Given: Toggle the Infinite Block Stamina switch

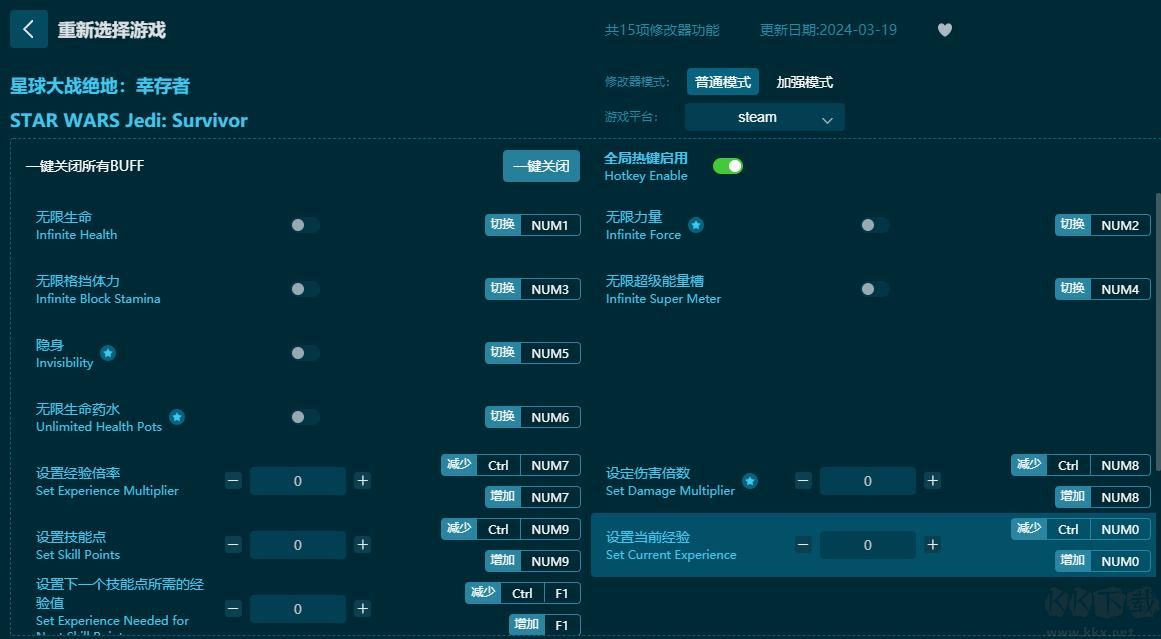Looking at the screenshot, I should 302,289.
